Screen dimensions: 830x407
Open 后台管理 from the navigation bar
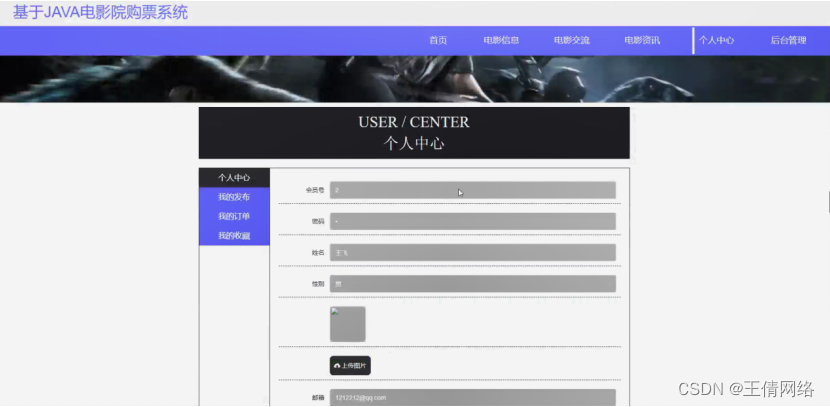pos(788,41)
